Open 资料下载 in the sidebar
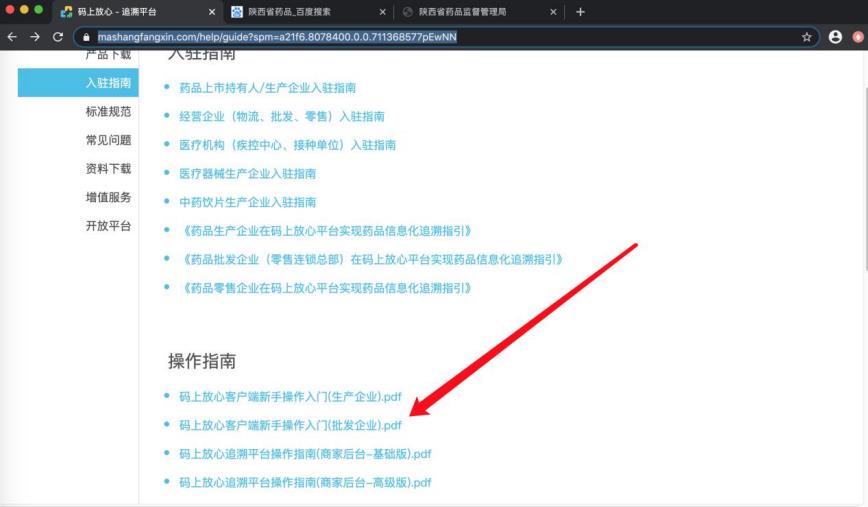868x507 pixels. click(x=108, y=169)
